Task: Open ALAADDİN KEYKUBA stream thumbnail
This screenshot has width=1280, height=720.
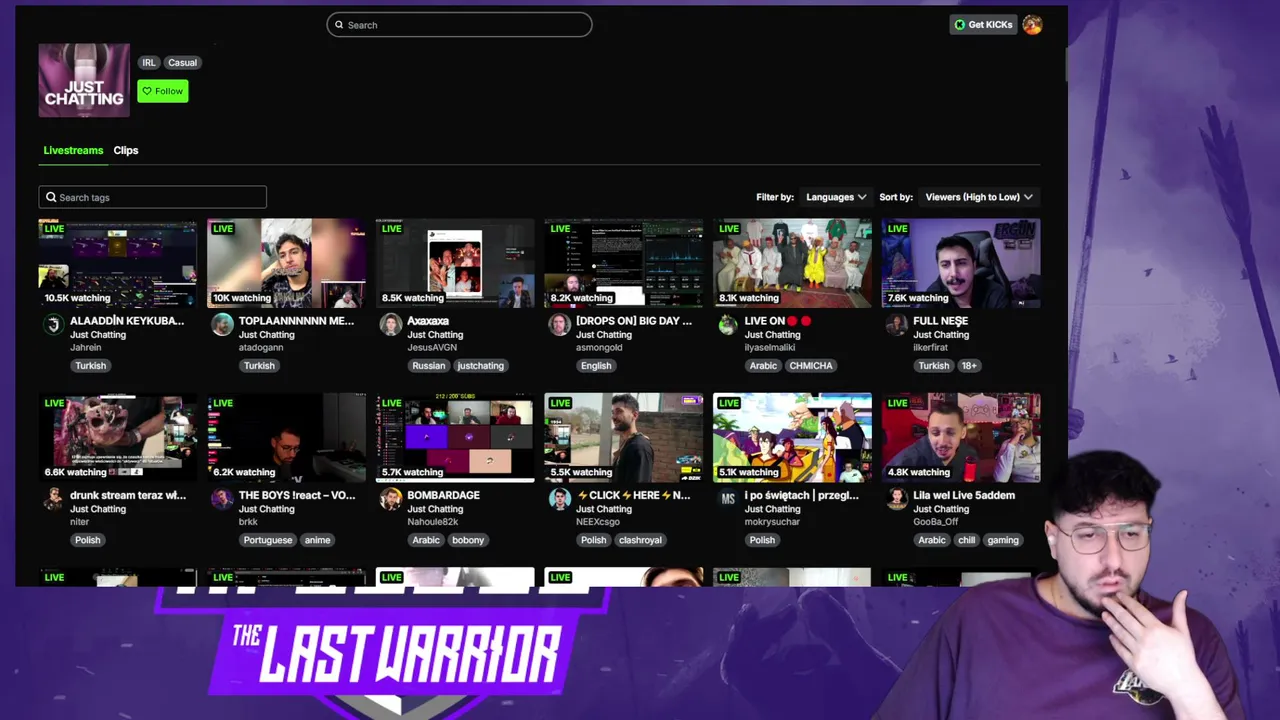Action: pos(118,263)
